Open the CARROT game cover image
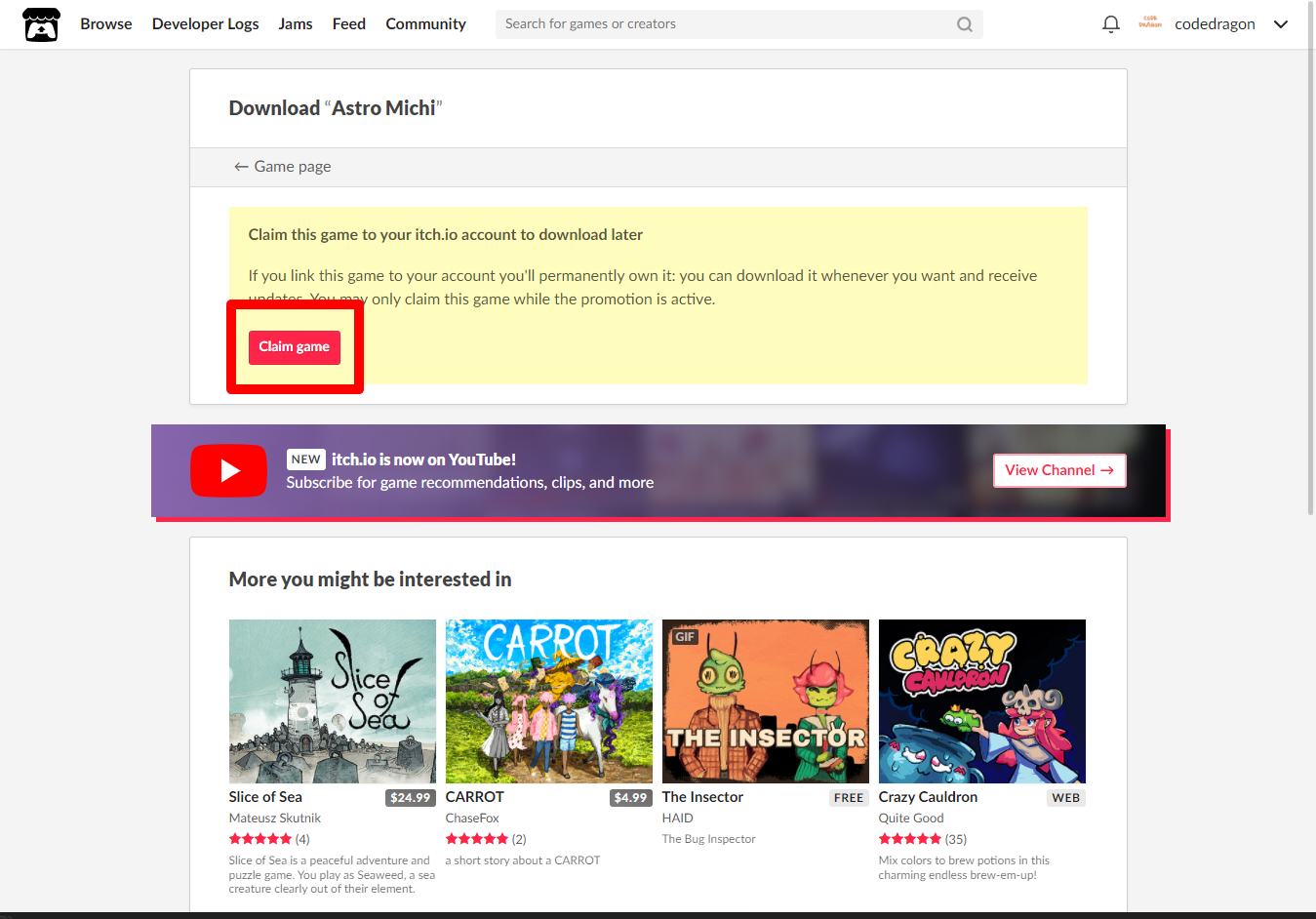This screenshot has height=919, width=1316. pyautogui.click(x=549, y=701)
